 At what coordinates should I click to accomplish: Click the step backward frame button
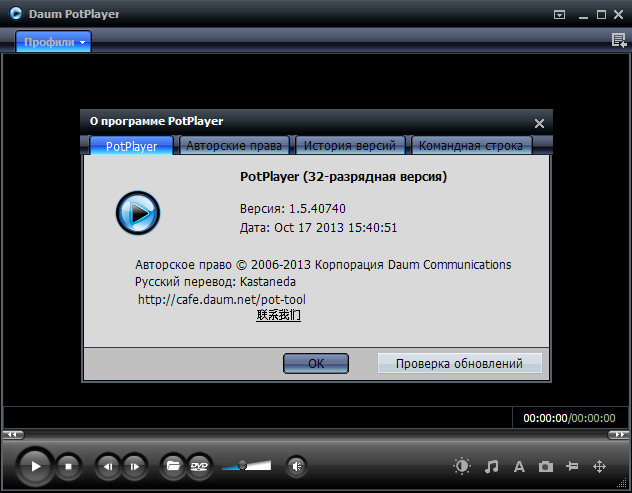pos(107,466)
